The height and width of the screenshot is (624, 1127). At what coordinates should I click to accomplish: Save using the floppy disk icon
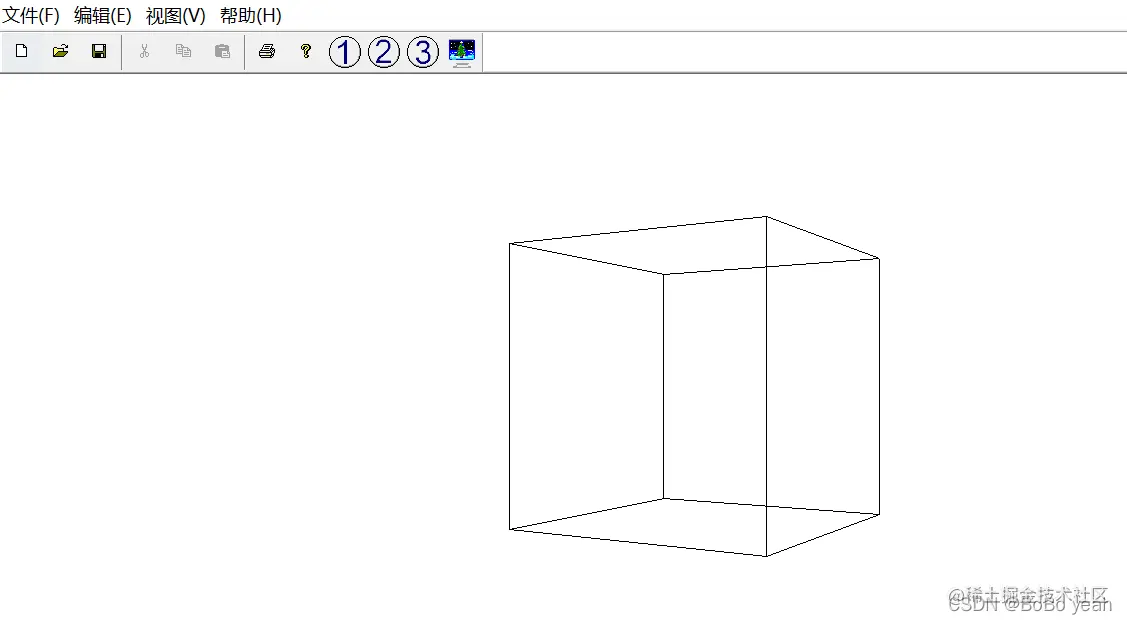click(x=99, y=51)
